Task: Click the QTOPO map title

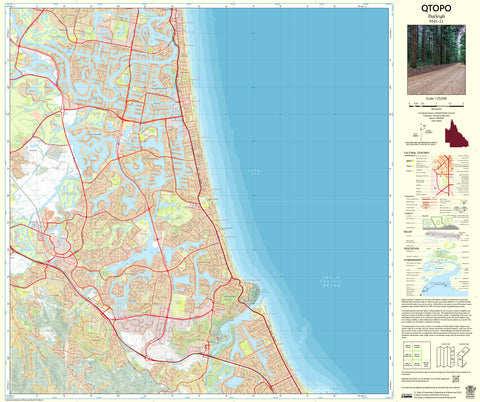Action: tap(436, 8)
